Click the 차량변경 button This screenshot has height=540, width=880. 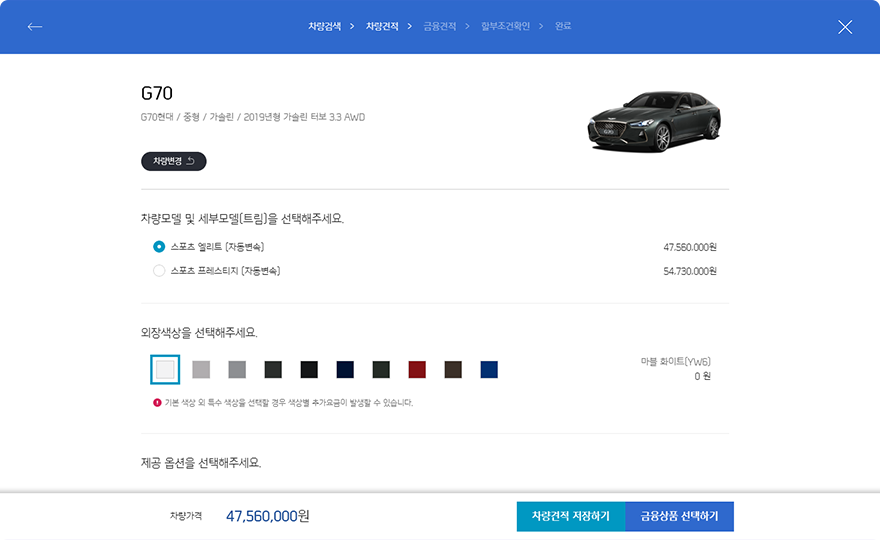pos(173,161)
